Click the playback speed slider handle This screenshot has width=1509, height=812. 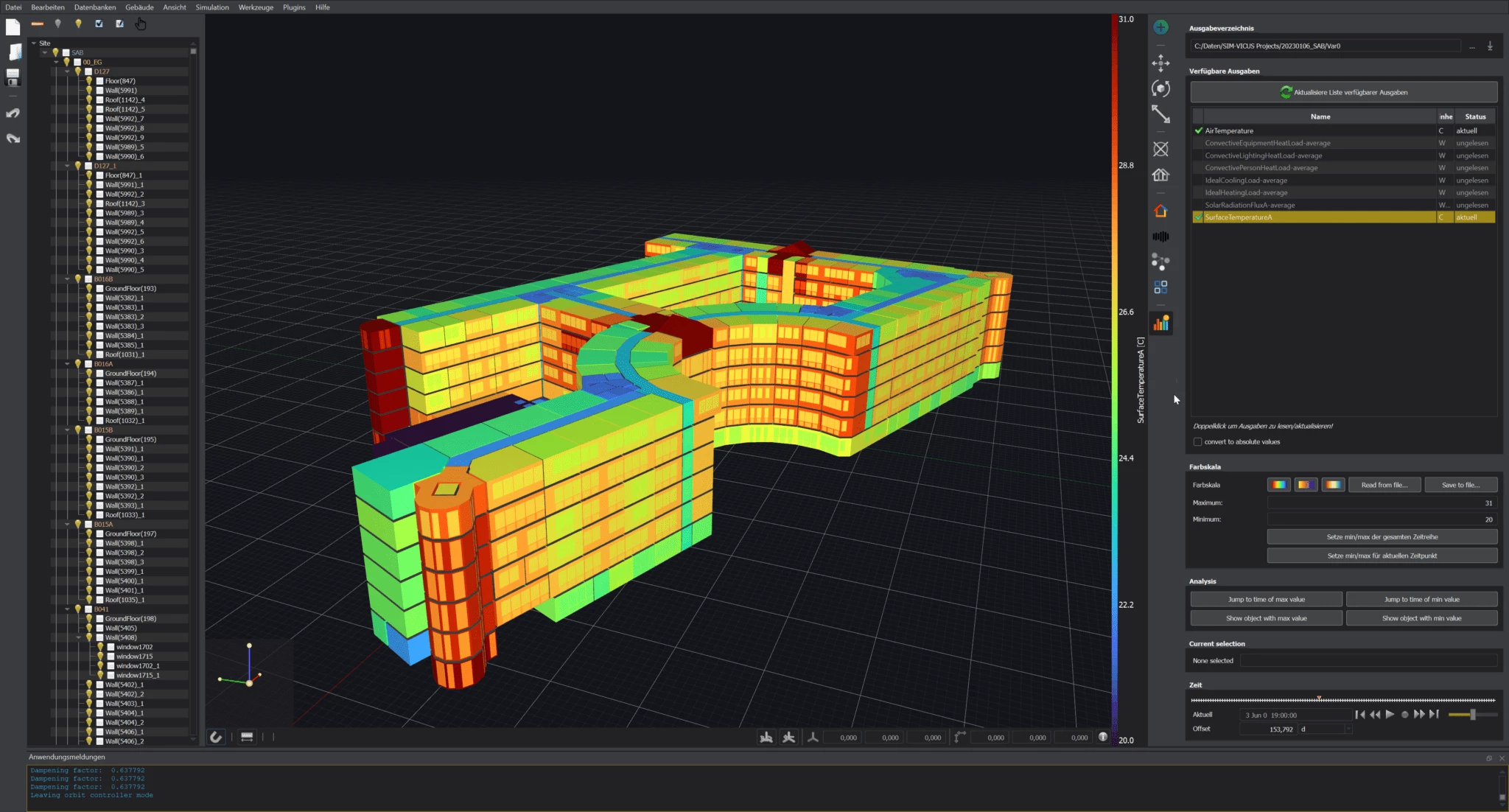[1472, 715]
